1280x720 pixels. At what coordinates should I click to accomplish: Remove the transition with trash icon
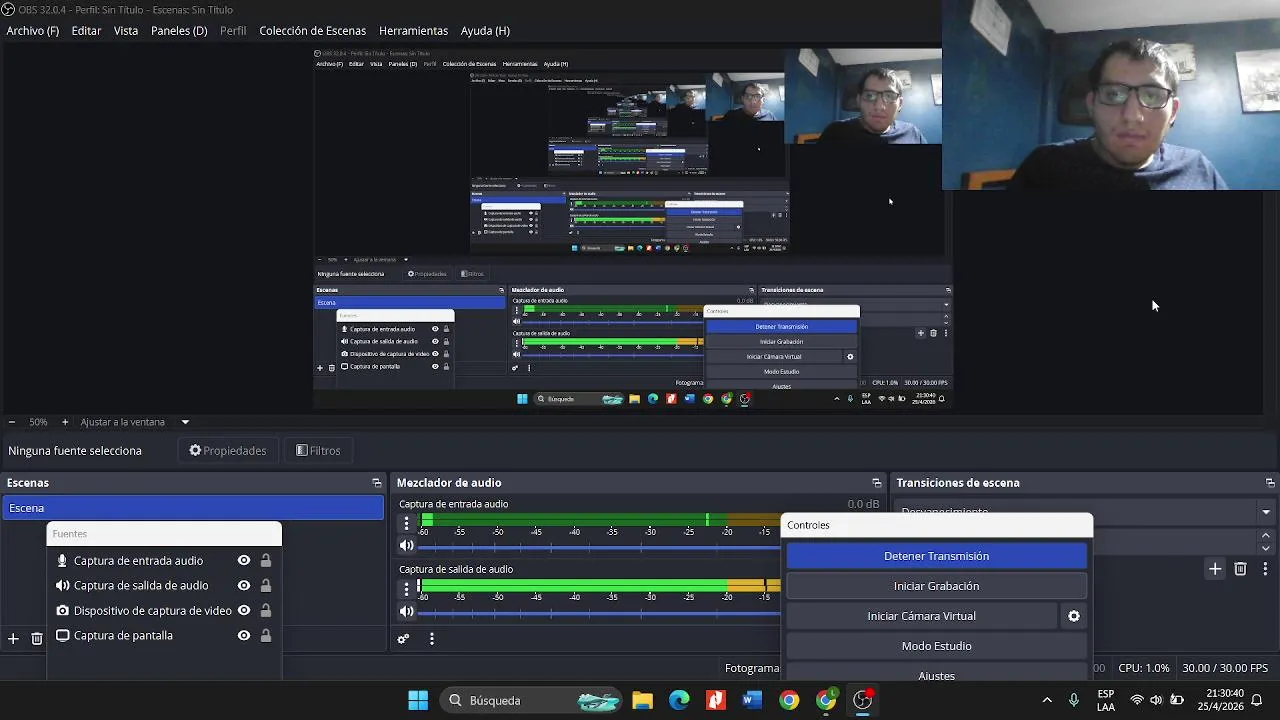tap(1241, 569)
